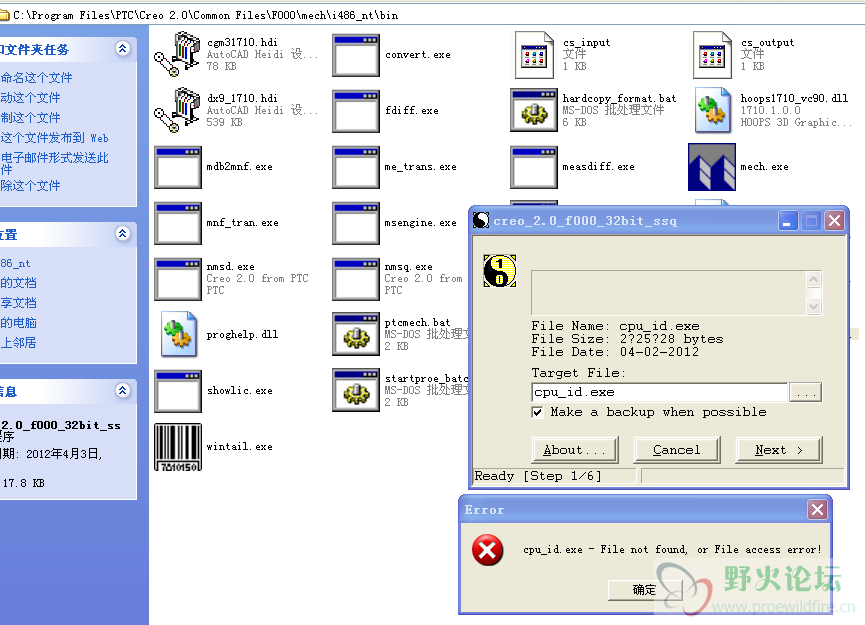
Task: Click the 'showlic.exe' file name
Action: point(239,391)
